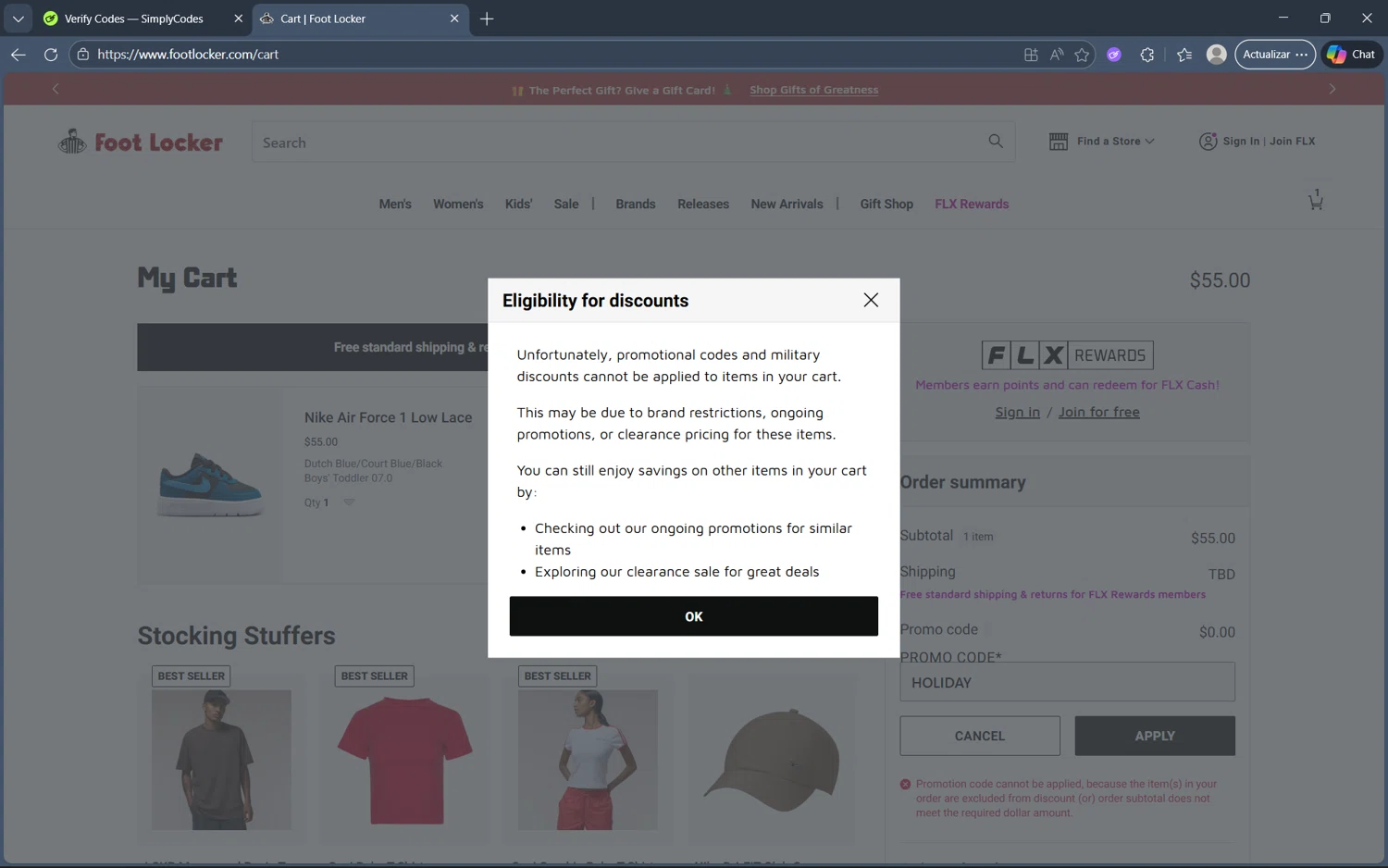Cancel the promo code entry
Viewport: 1388px width, 868px height.
click(x=980, y=736)
